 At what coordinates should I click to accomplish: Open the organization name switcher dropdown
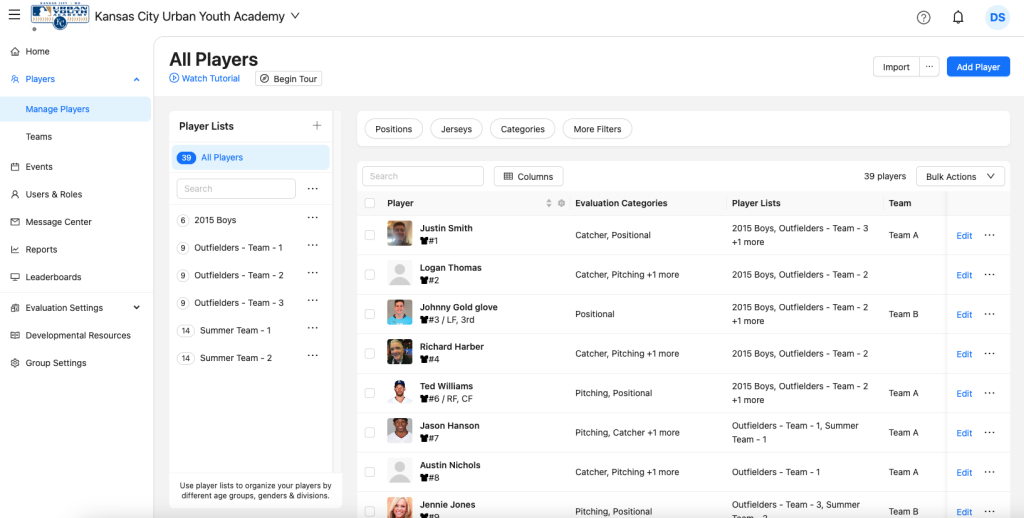click(x=294, y=16)
